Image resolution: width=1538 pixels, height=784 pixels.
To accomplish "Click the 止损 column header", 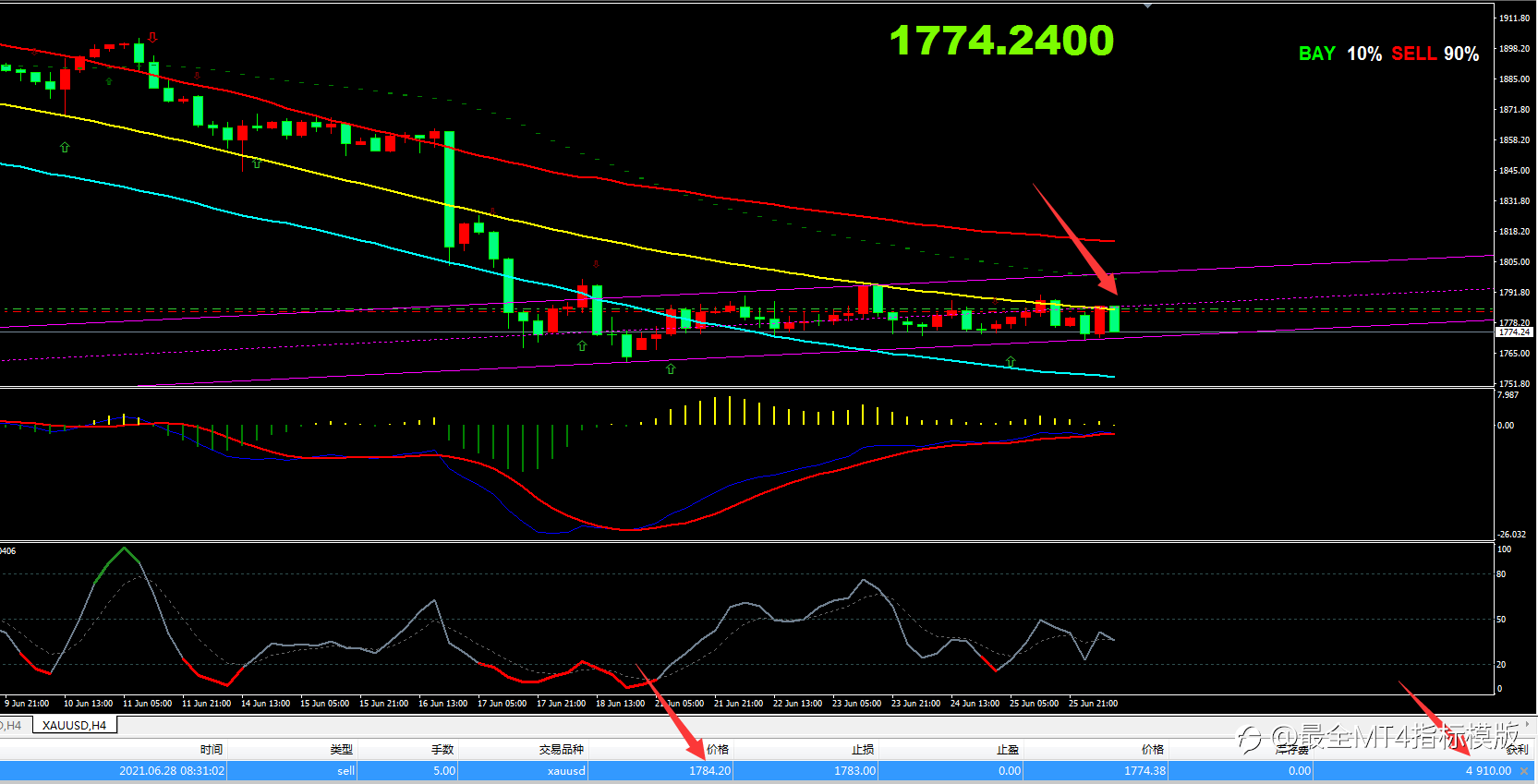I will pyautogui.click(x=863, y=749).
